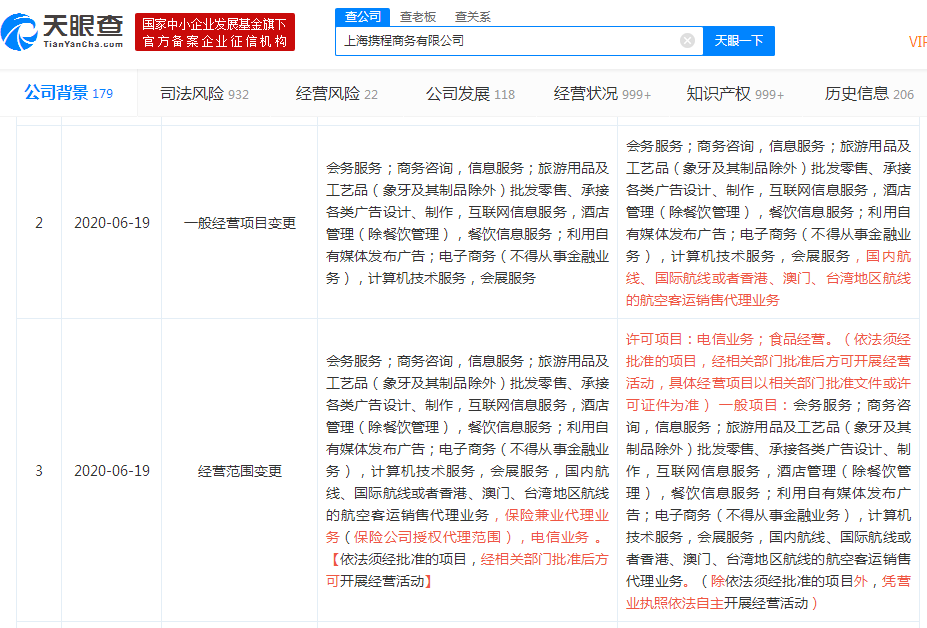Focus the company name search field
This screenshot has width=927, height=628.
[x=505, y=41]
